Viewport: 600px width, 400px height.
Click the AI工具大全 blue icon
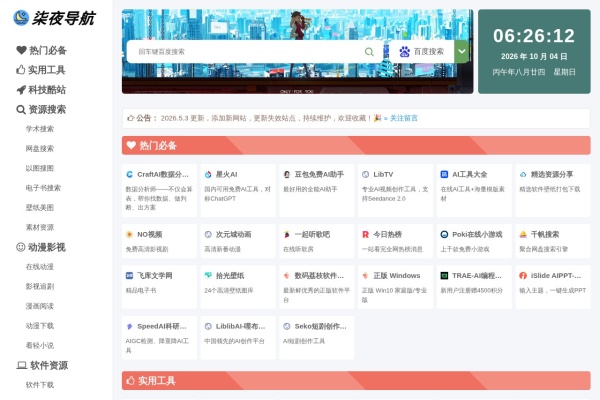coord(444,175)
